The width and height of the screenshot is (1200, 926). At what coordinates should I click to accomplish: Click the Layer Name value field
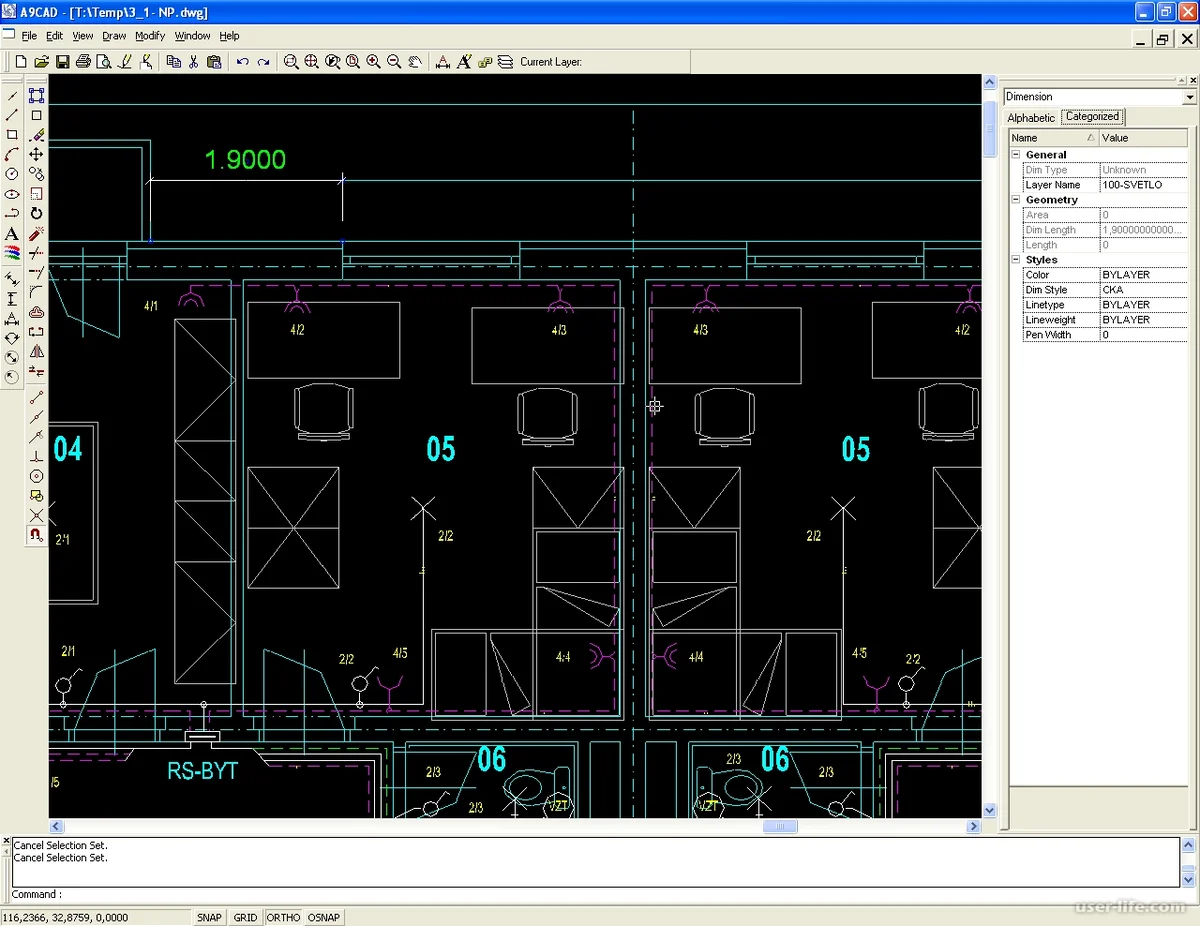click(1143, 185)
